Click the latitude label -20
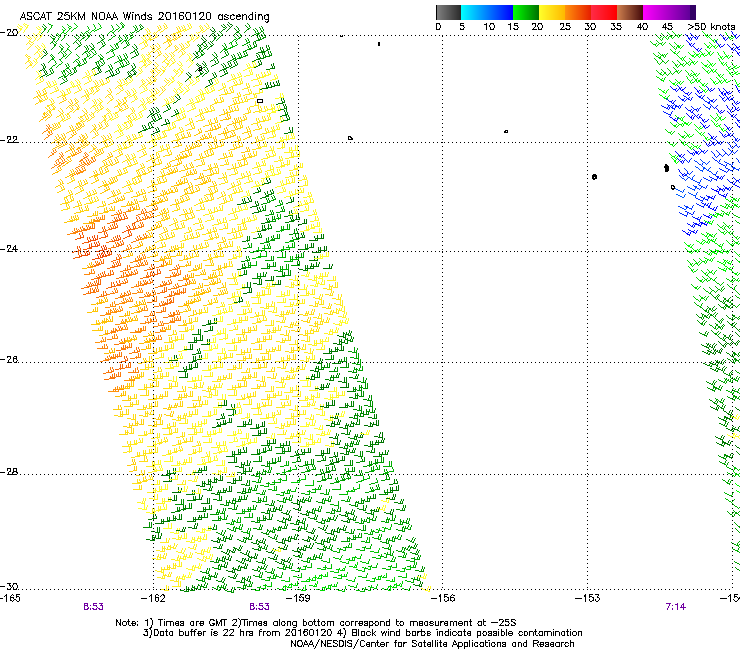The width and height of the screenshot is (740, 650). pyautogui.click(x=9, y=33)
